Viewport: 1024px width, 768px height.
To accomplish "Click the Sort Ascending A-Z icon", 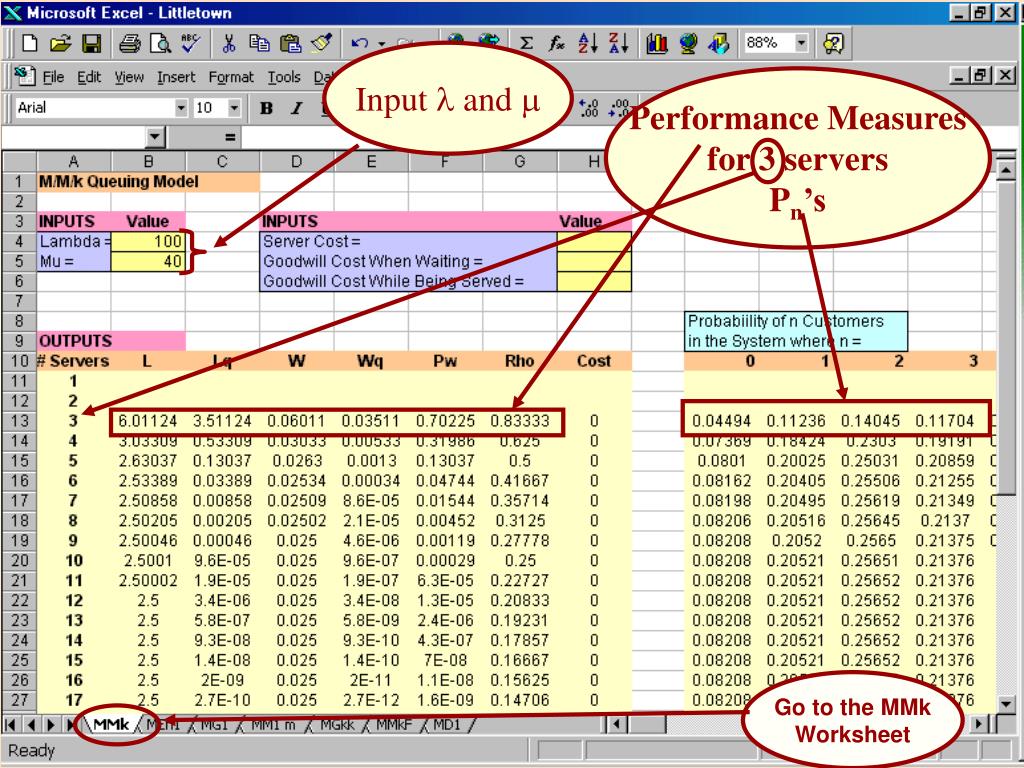I will (588, 44).
